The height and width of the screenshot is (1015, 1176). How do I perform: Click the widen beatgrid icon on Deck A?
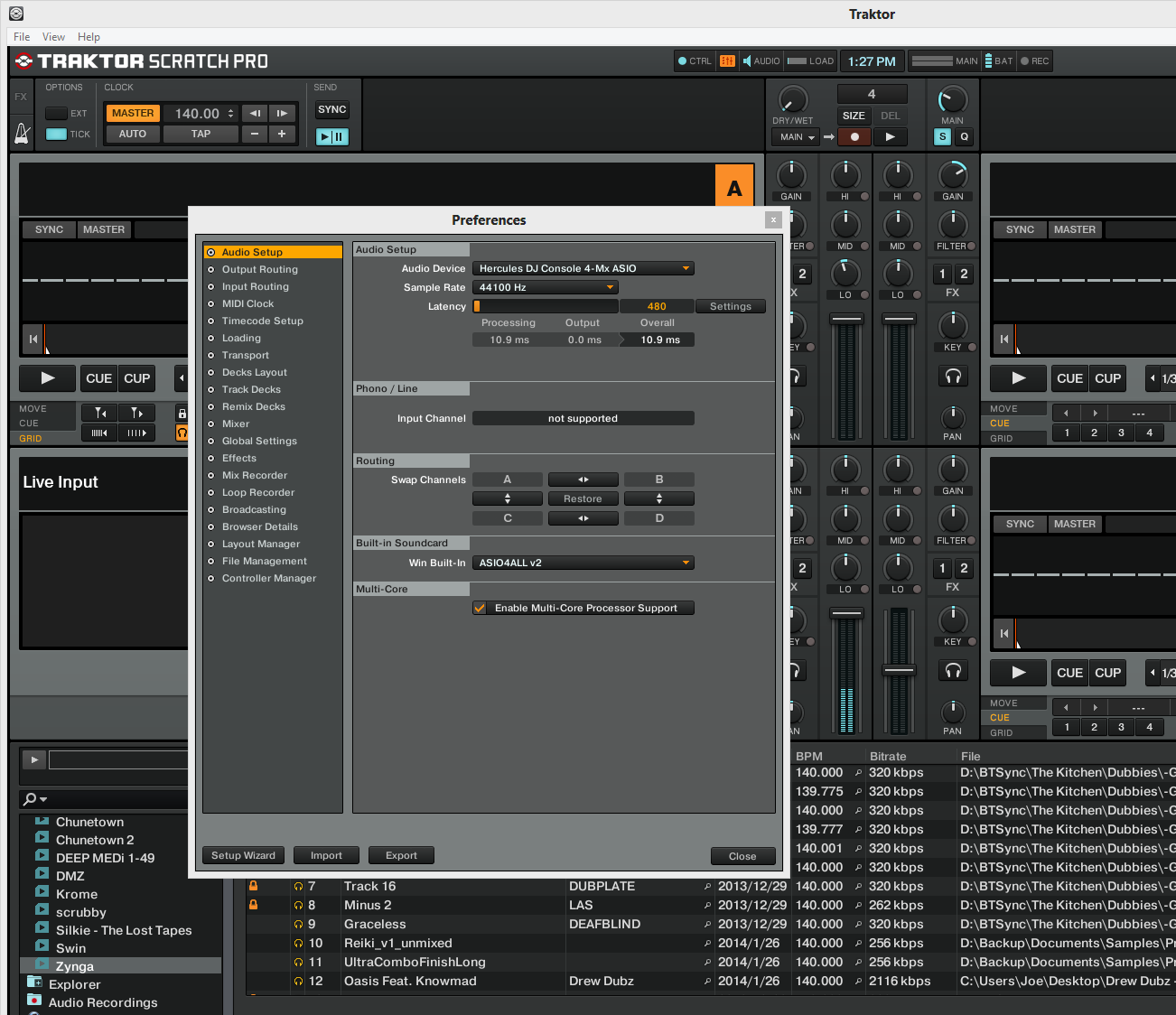[136, 433]
